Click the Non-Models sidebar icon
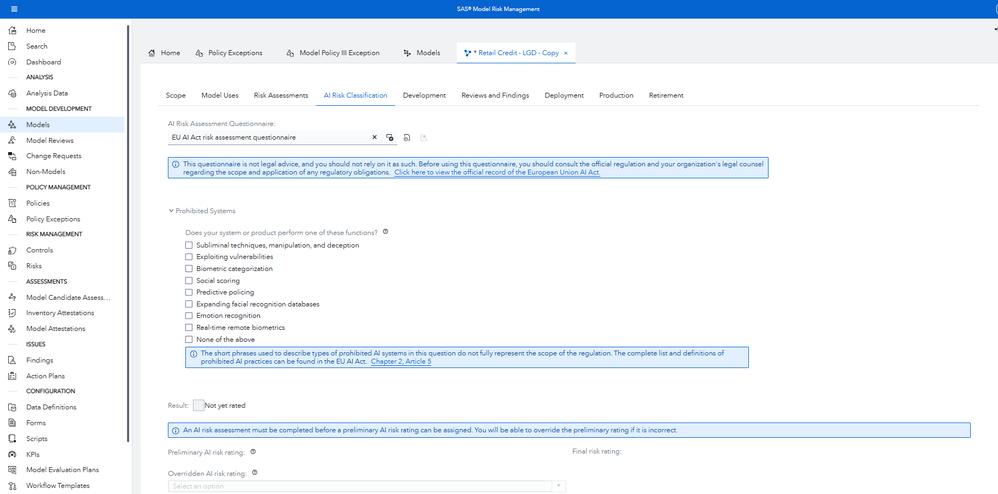Screen dimensions: 998x494 pos(11,172)
